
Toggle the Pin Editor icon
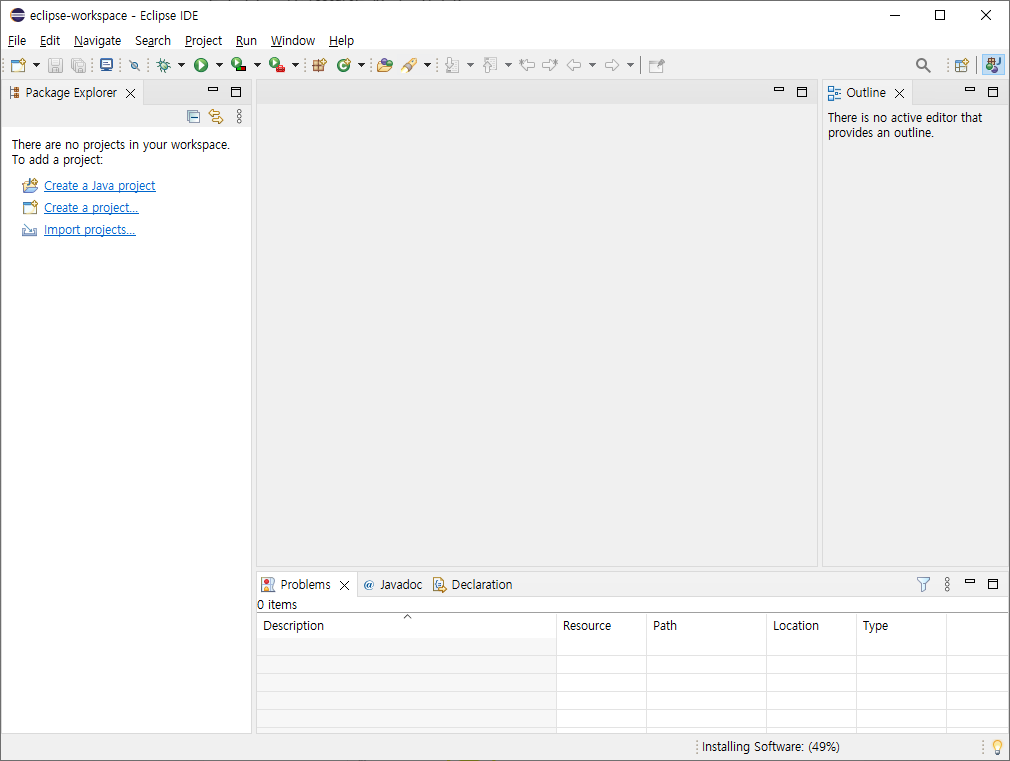click(x=656, y=65)
